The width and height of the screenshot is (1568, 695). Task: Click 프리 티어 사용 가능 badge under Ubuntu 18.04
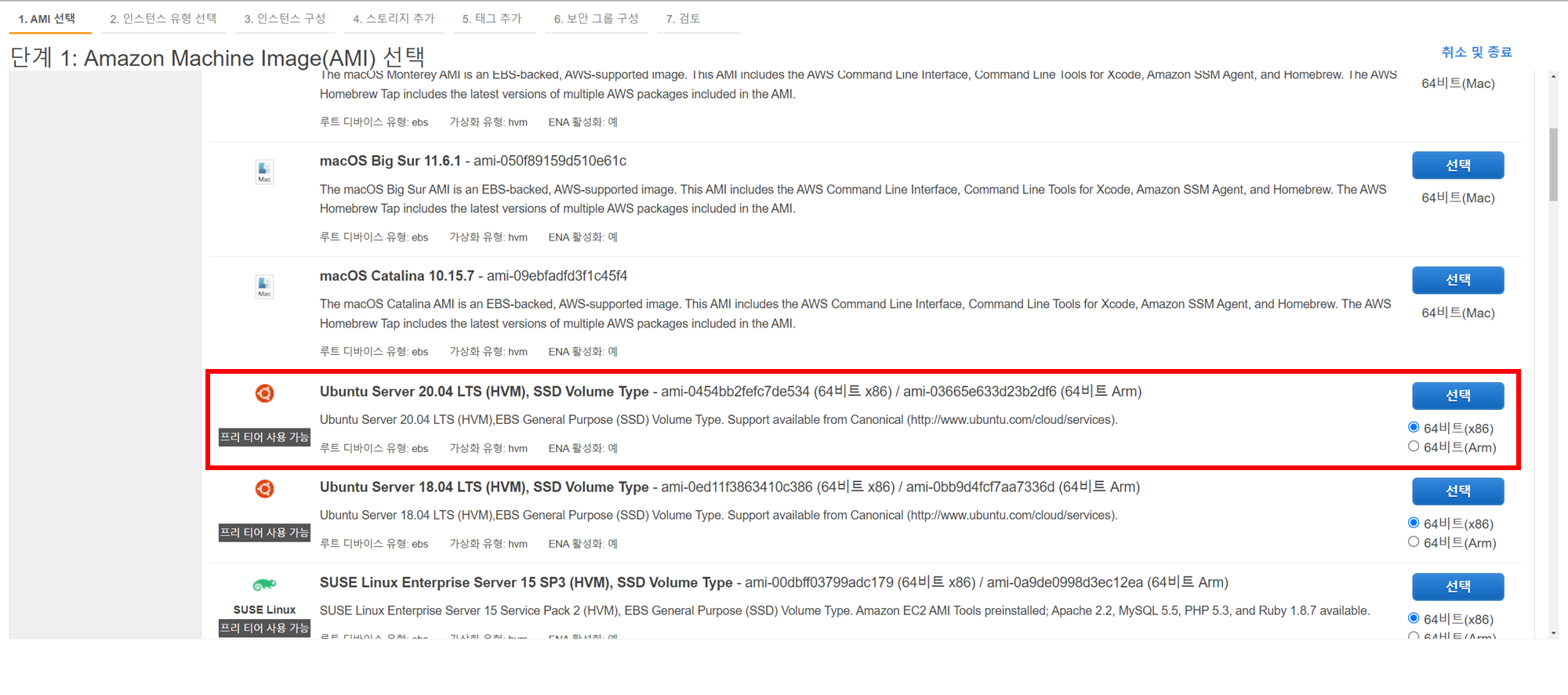tap(264, 533)
